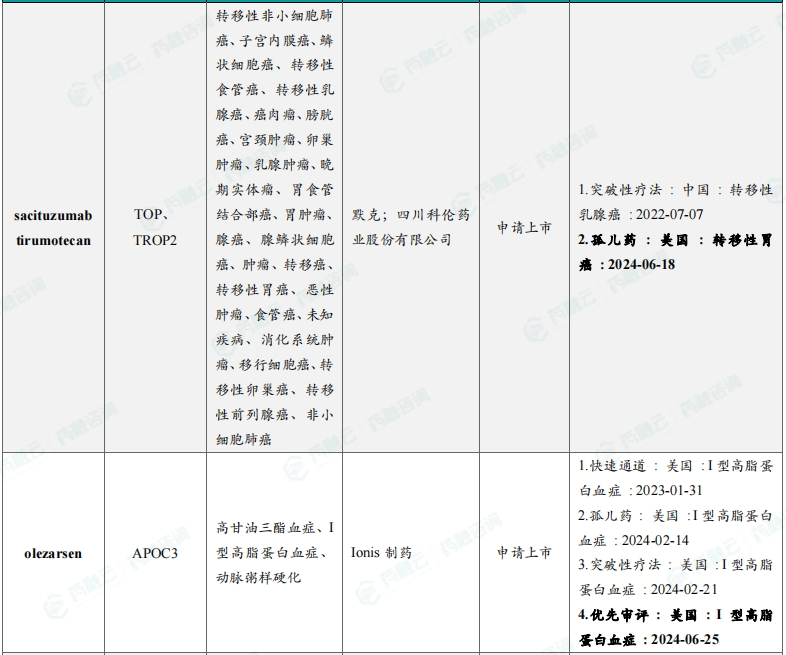This screenshot has height=655, width=786.
Task: Click the drug name 'olezarsen'
Action: [x=53, y=553]
